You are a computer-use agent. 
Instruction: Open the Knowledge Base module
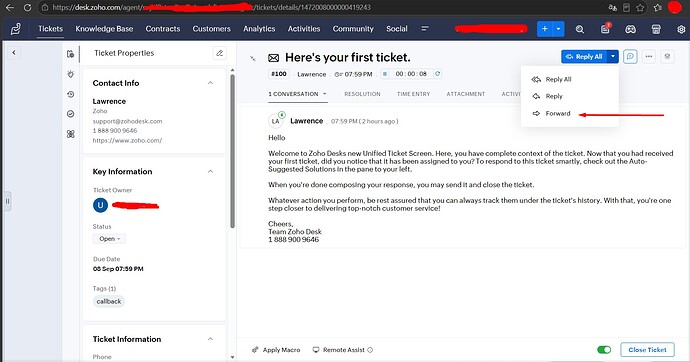(104, 29)
